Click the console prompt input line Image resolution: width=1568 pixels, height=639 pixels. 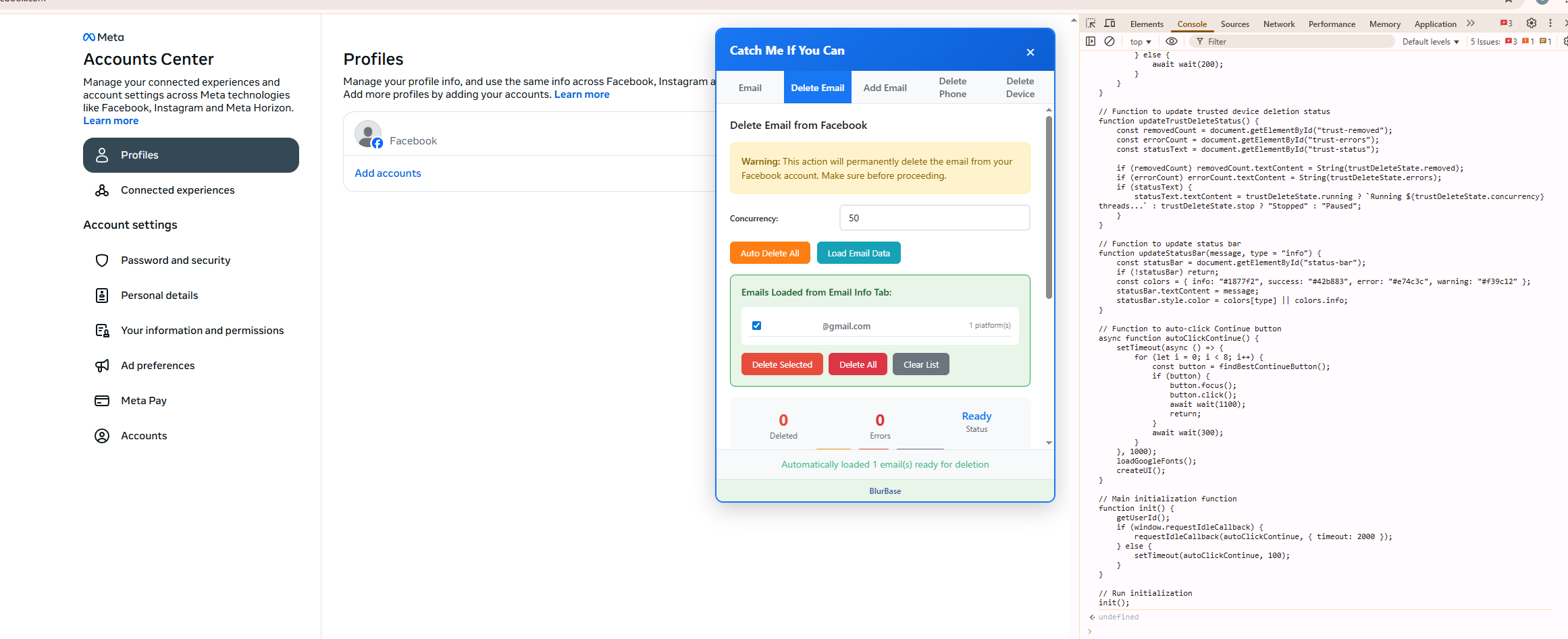pyautogui.click(x=1324, y=632)
